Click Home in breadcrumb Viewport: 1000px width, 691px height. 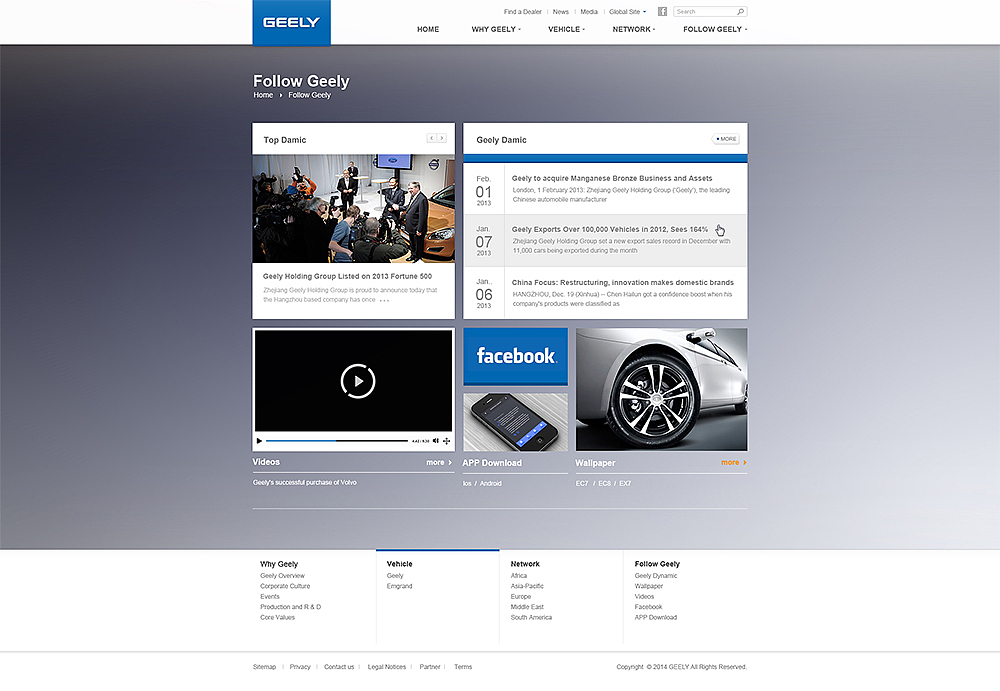pos(263,95)
